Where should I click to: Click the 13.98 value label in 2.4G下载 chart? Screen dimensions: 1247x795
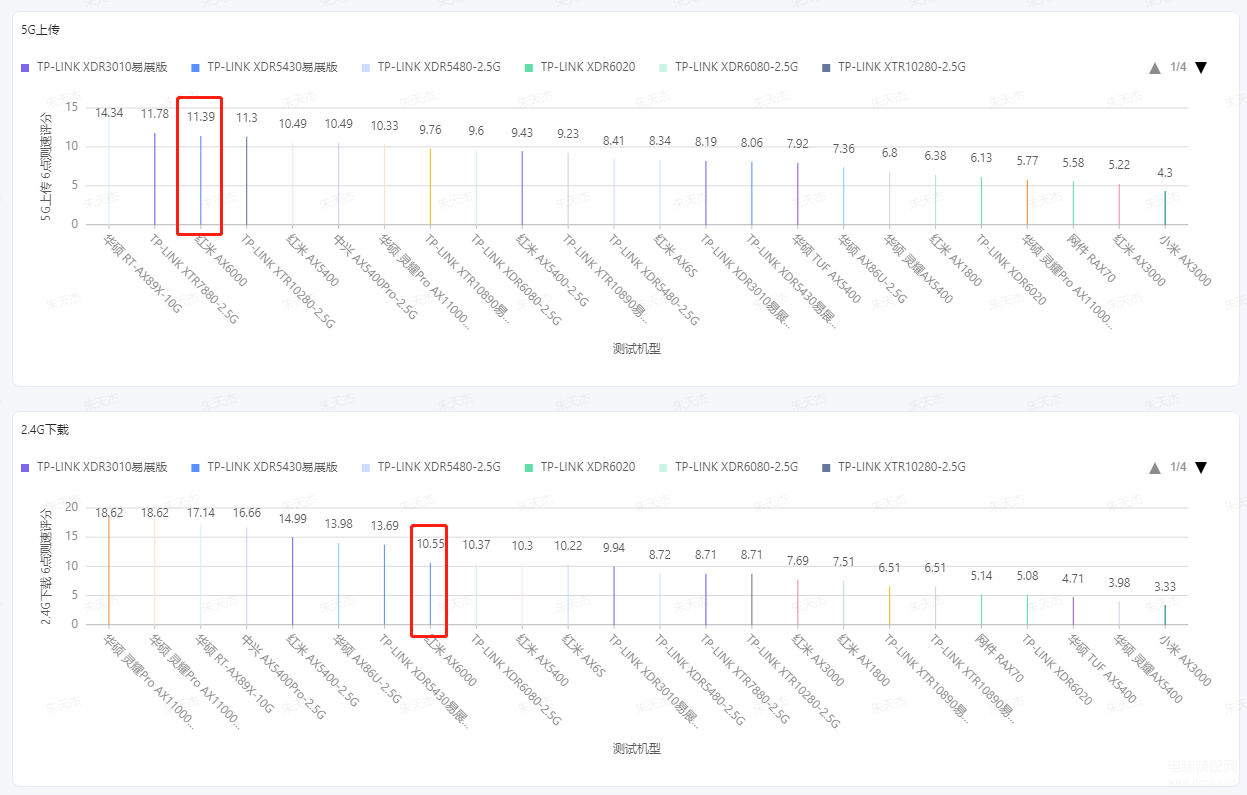(x=338, y=524)
